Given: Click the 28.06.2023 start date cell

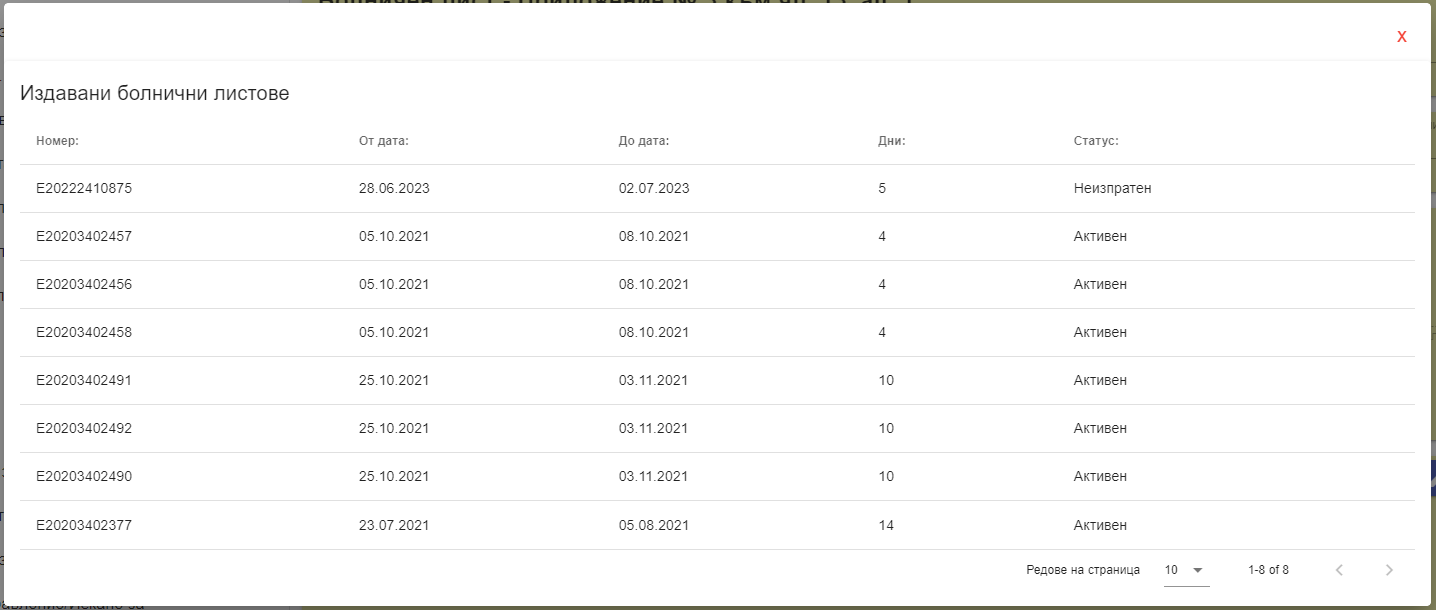Looking at the screenshot, I should click(394, 188).
